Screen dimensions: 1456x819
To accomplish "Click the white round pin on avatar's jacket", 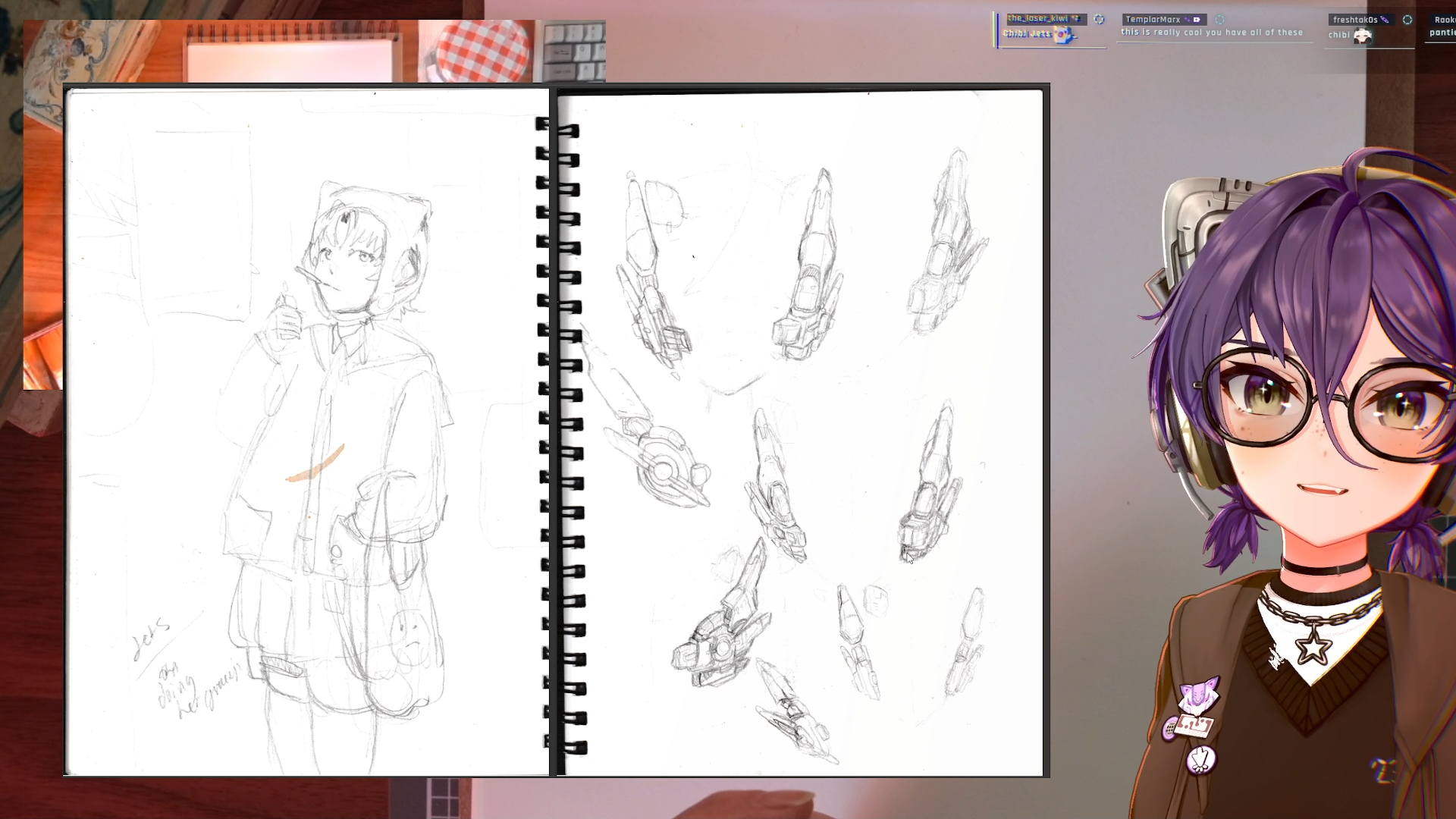I will (1201, 760).
